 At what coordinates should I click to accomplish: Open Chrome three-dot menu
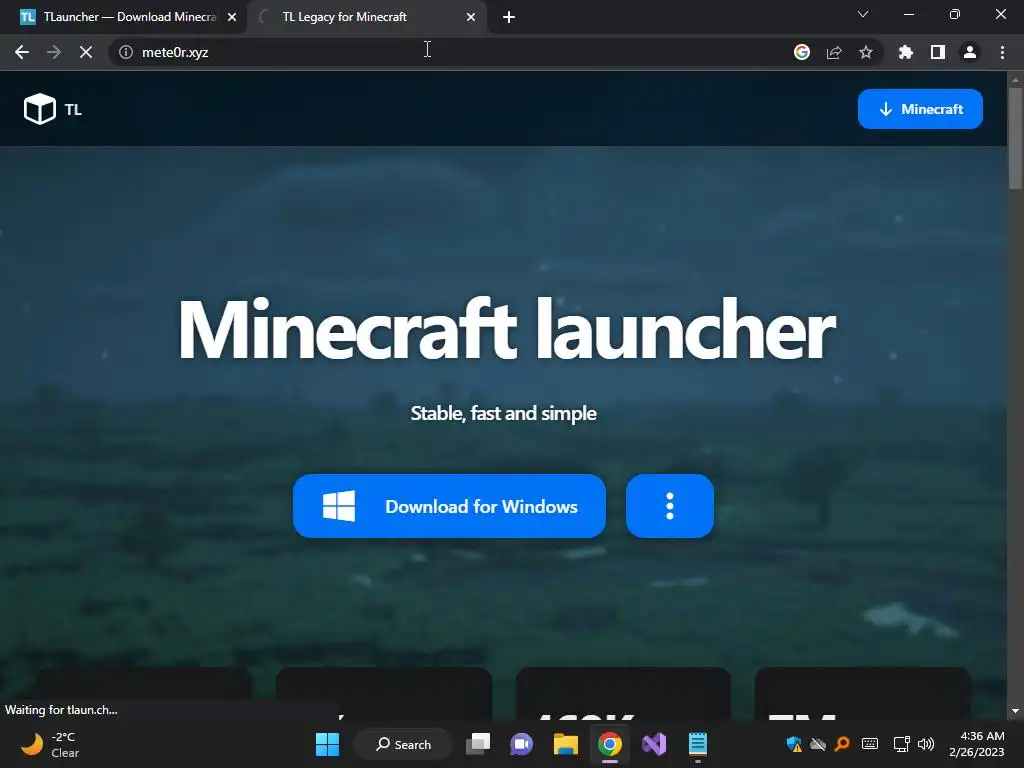(1002, 52)
